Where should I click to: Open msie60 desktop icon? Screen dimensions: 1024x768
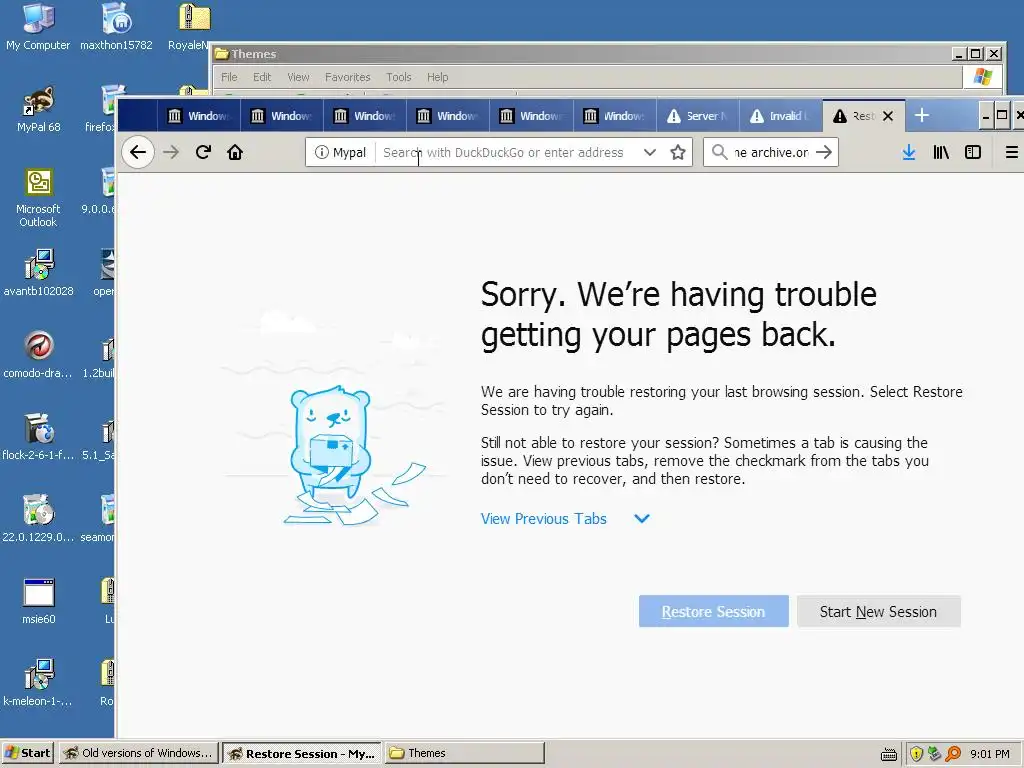point(39,601)
